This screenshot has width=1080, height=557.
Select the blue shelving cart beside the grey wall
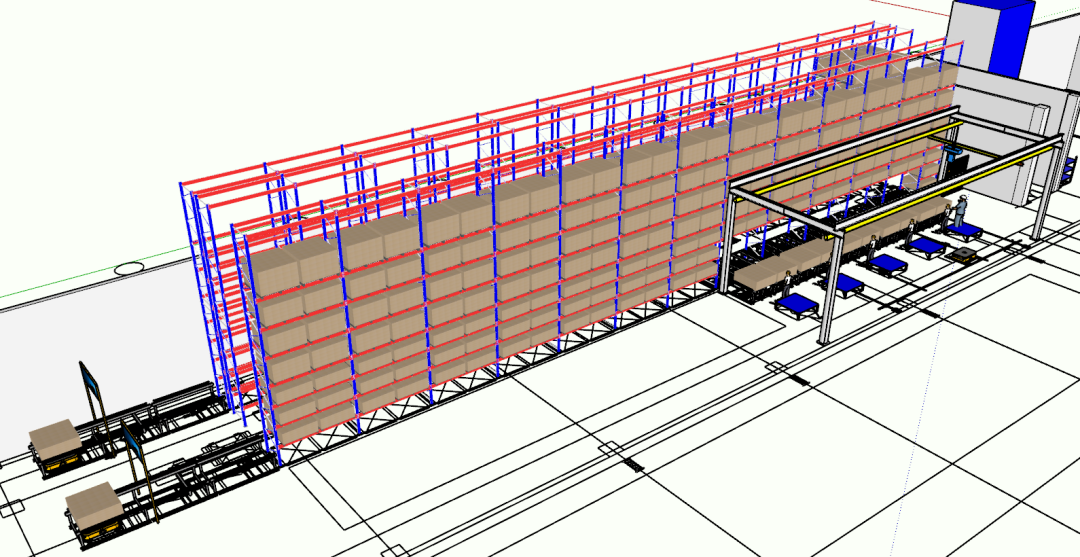coord(1070,172)
